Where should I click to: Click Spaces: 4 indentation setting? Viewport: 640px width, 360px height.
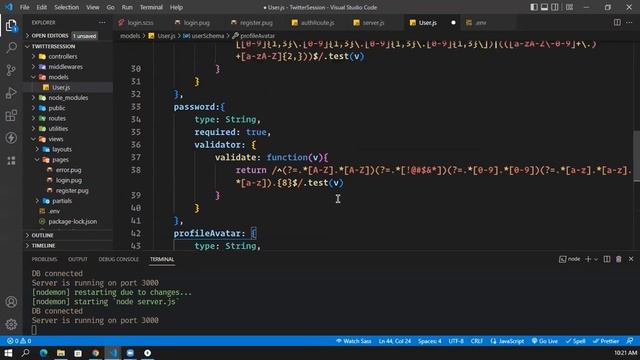pyautogui.click(x=429, y=341)
